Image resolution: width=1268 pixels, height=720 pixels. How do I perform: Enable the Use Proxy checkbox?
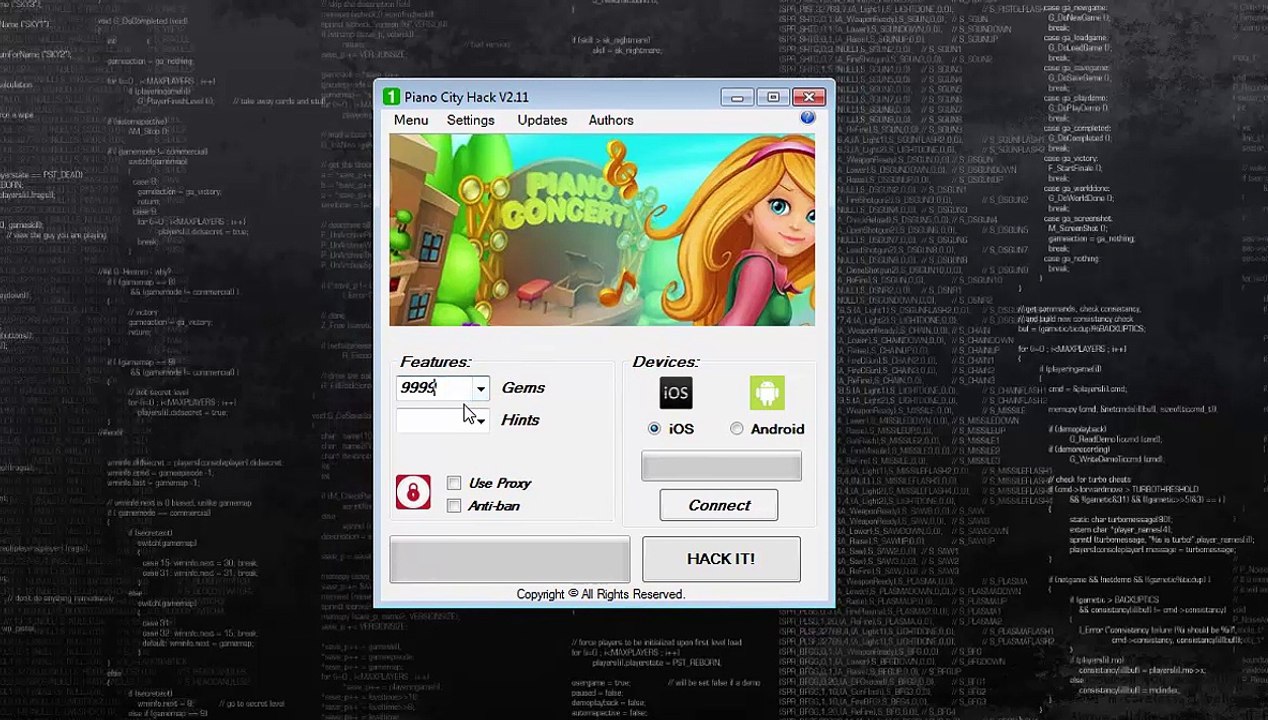(x=454, y=483)
